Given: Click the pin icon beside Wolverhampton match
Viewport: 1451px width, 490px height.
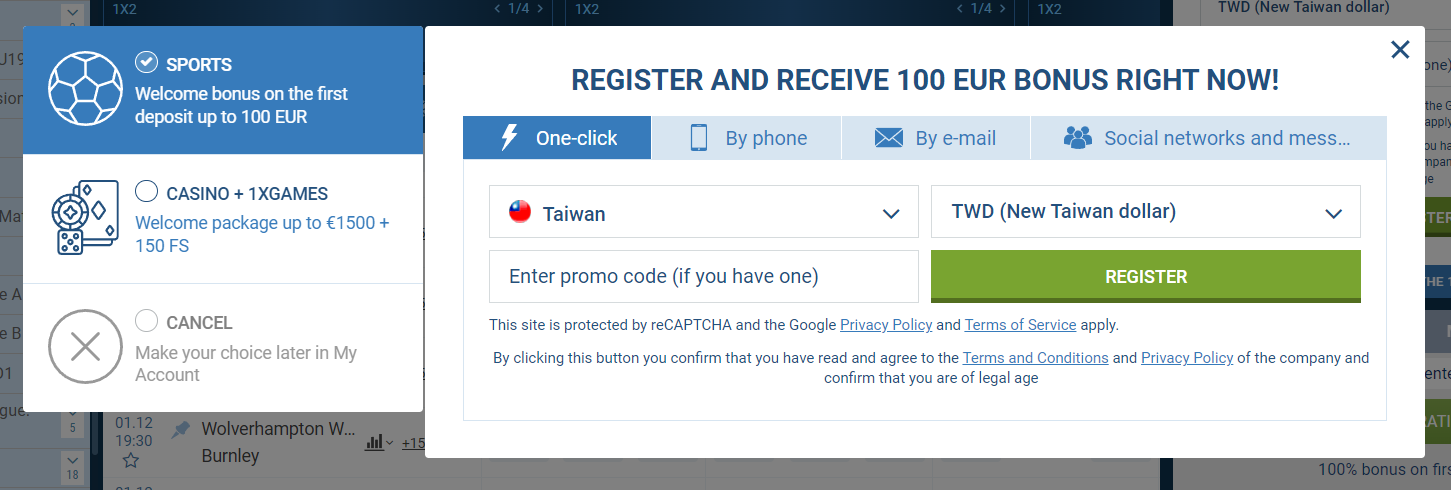Looking at the screenshot, I should [x=181, y=429].
